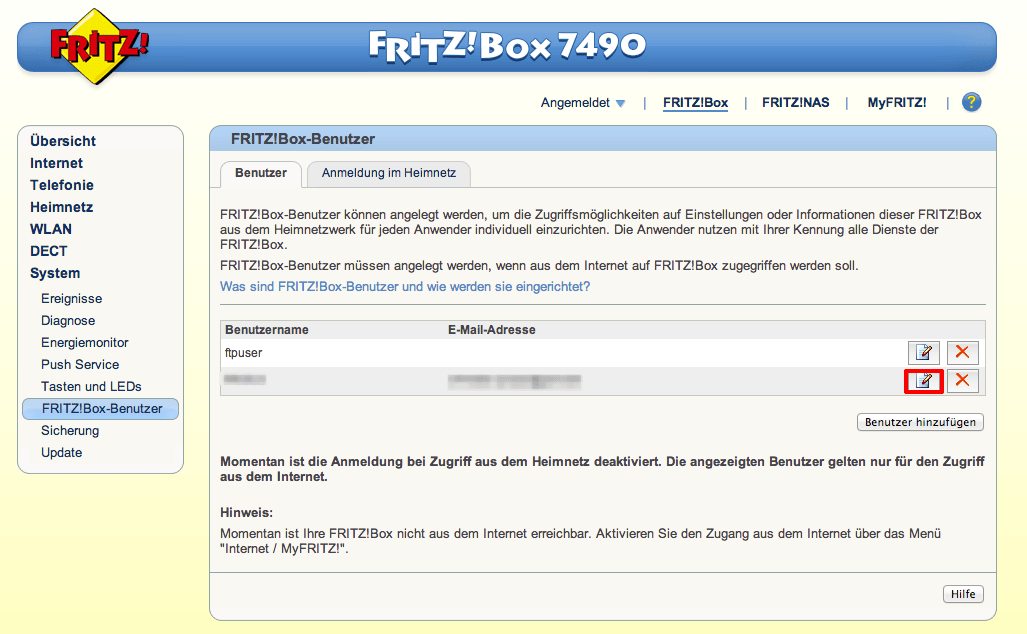
Task: Follow 'Was sind FRITZ!Box-Benutzer' help link
Action: [x=405, y=287]
